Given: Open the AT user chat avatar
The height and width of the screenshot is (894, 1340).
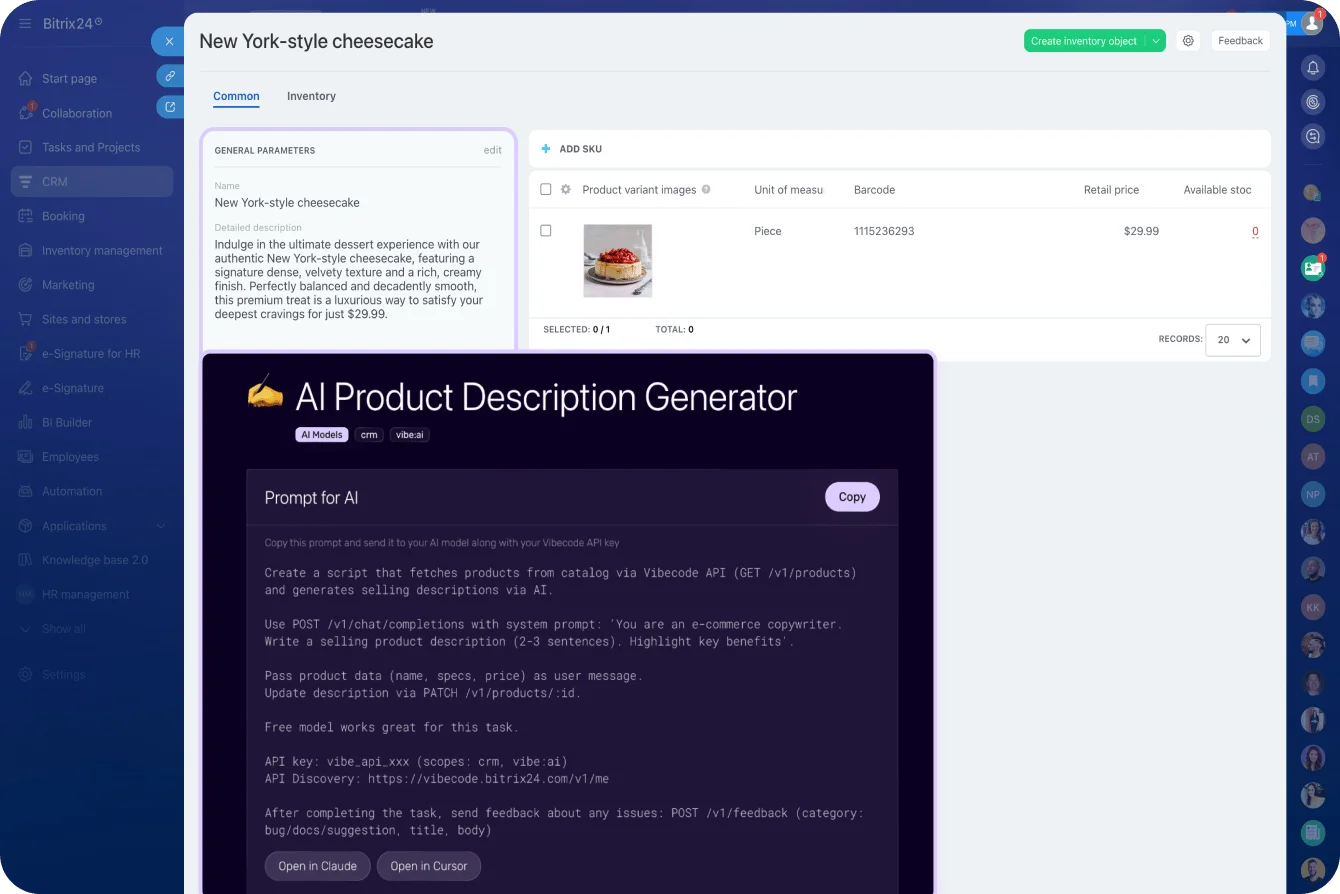Looking at the screenshot, I should point(1313,457).
